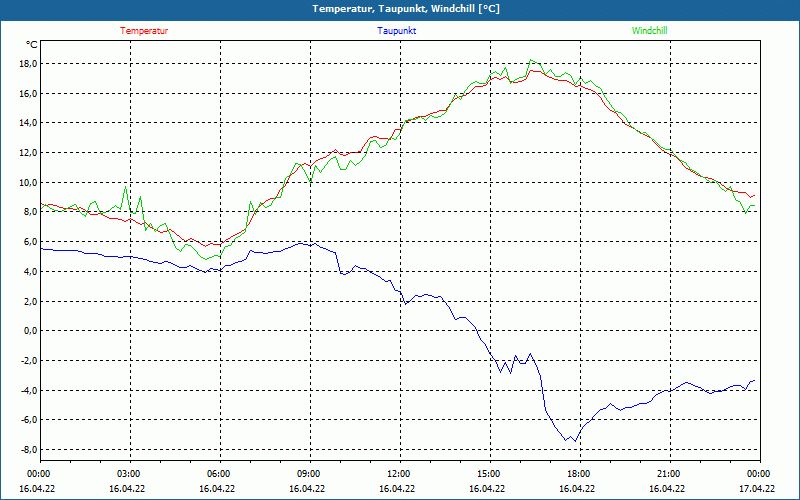The height and width of the screenshot is (500, 800).
Task: Click the 06:00 time axis label
Action: coord(218,473)
